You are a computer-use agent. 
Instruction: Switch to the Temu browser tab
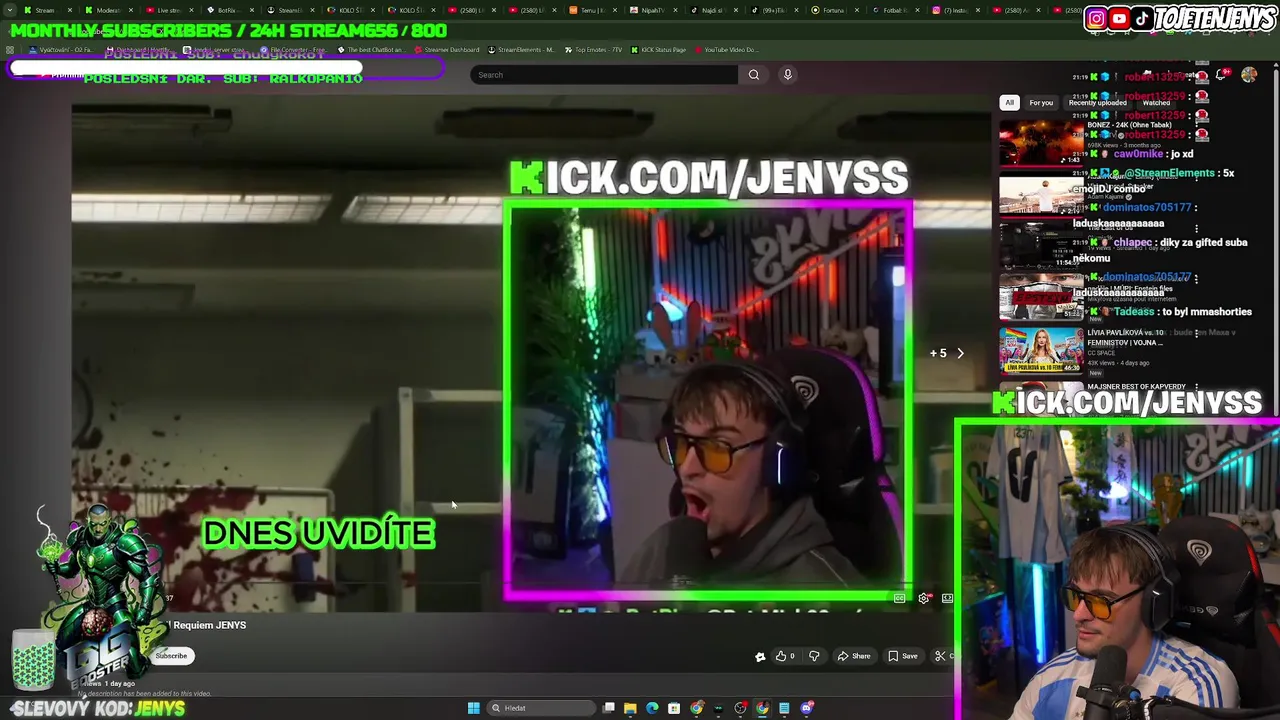point(593,10)
